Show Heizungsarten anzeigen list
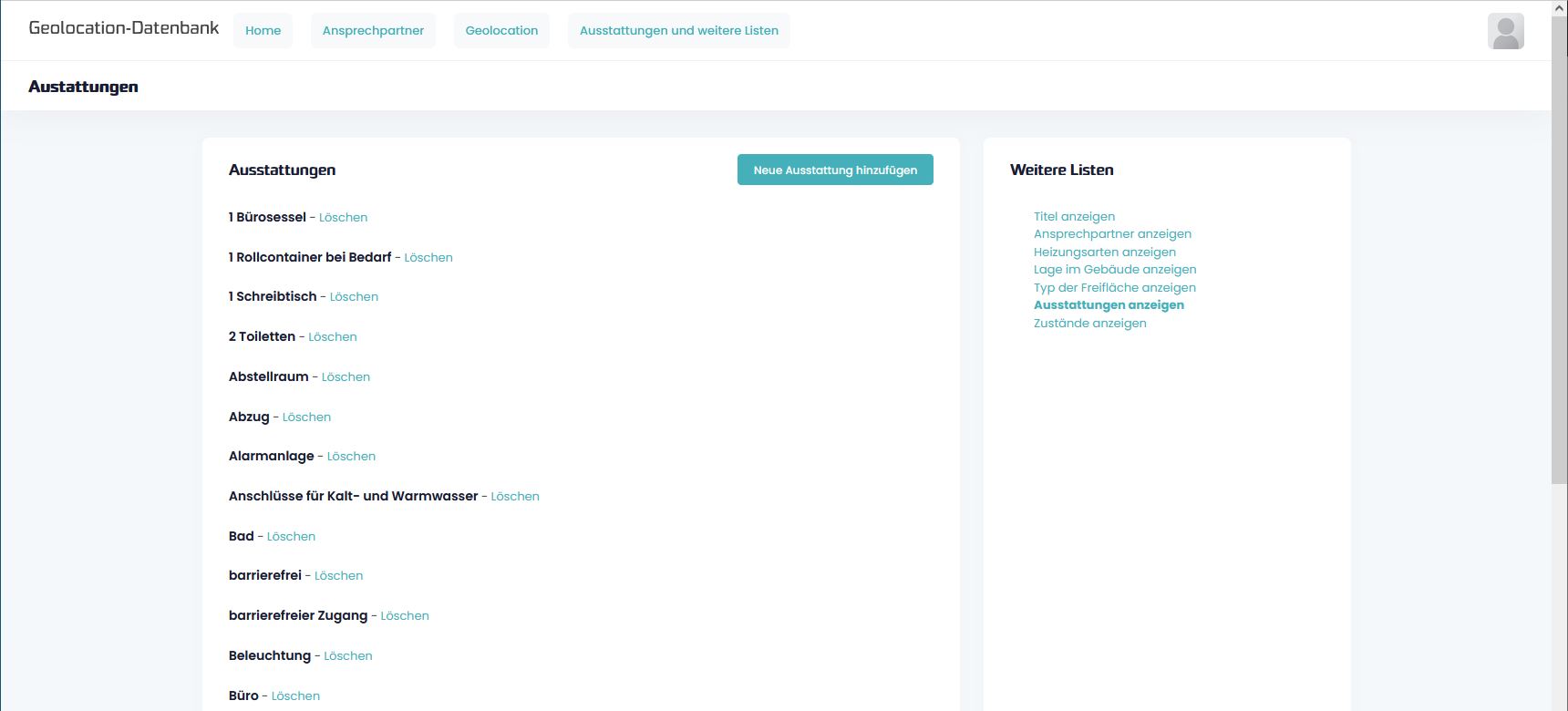Viewport: 1568px width, 711px height. 1104,252
